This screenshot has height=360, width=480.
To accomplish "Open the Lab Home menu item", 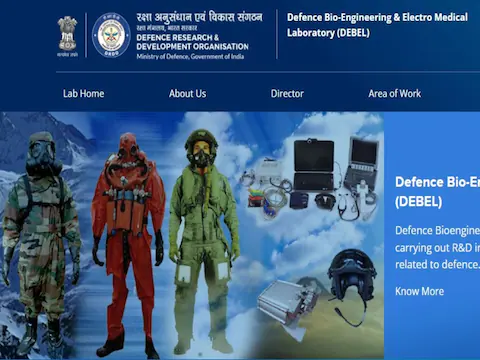I will [x=83, y=94].
